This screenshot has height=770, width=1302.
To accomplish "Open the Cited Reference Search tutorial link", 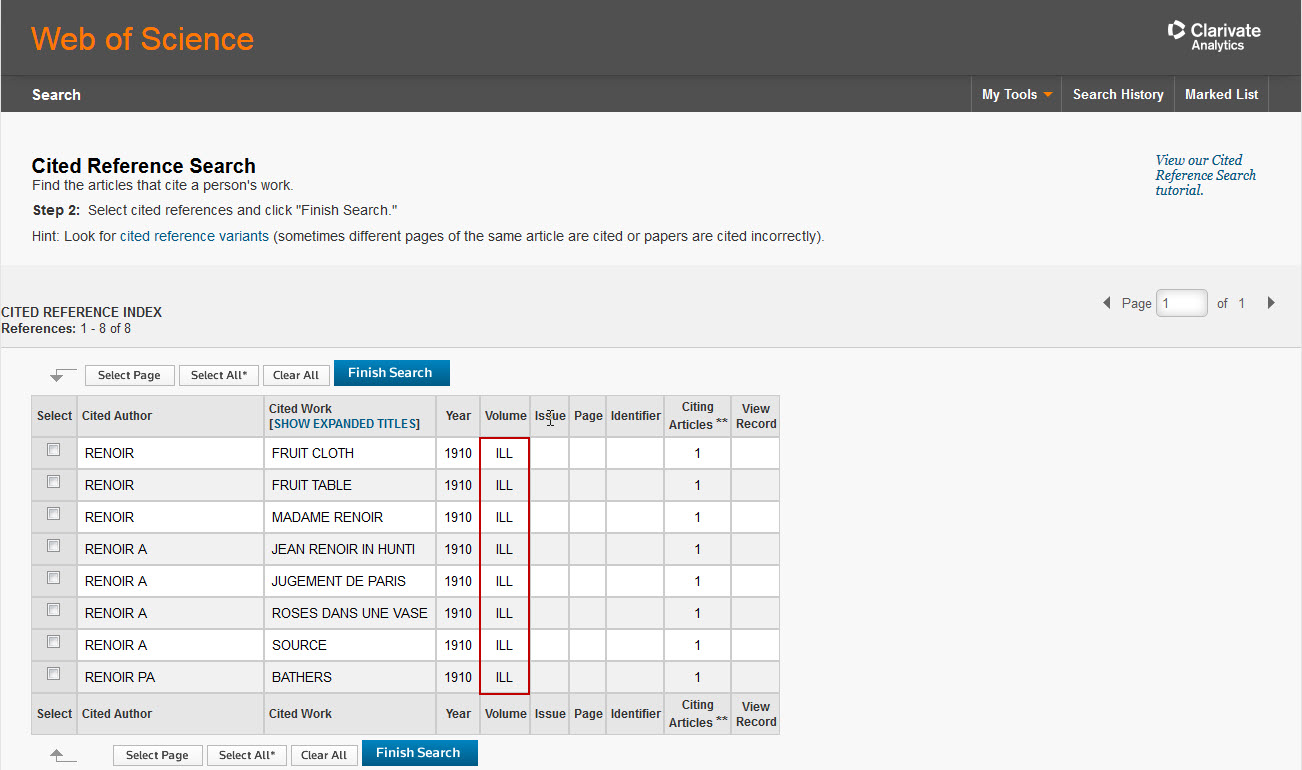I will tap(1205, 175).
